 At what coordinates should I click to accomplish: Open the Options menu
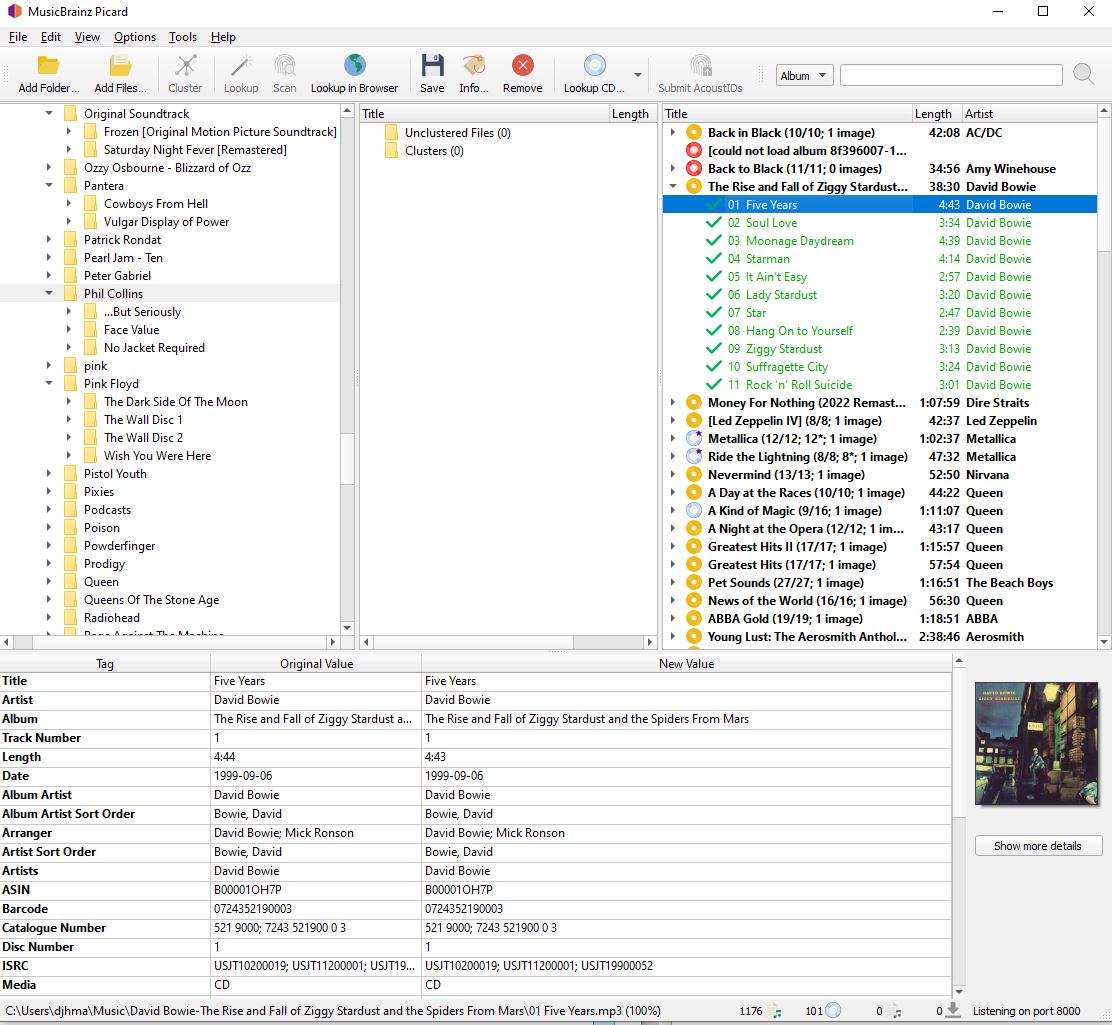134,37
